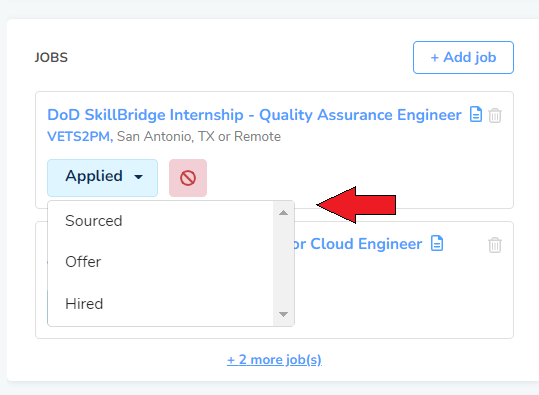Delete the DoD SkillBridge Internship job
The height and width of the screenshot is (395, 539).
tap(495, 115)
